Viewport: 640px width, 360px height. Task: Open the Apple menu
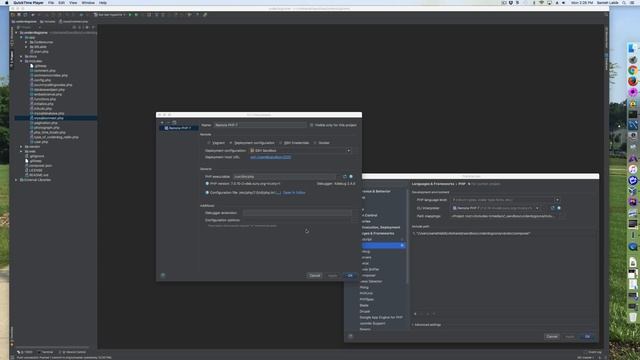coord(7,2)
